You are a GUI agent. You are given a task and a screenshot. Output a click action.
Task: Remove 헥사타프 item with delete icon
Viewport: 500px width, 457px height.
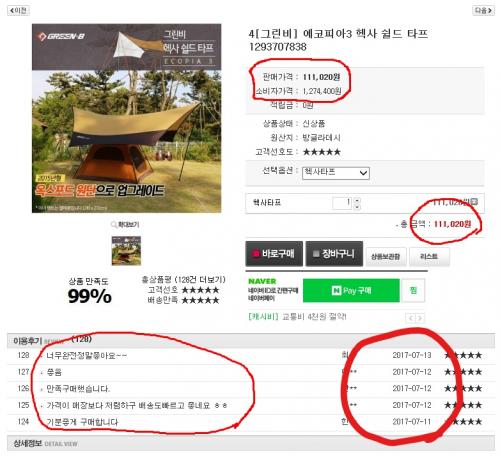point(475,202)
